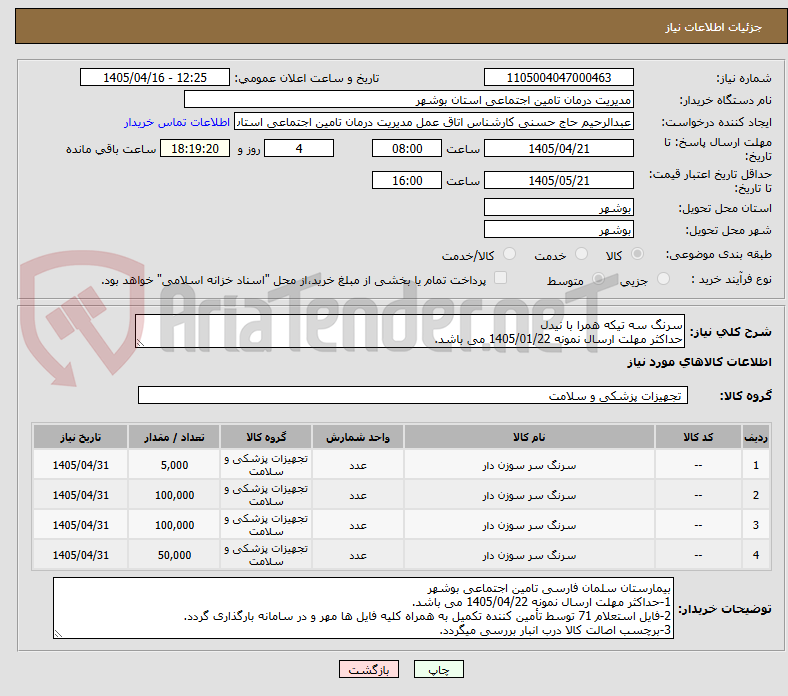Image resolution: width=788 pixels, height=696 pixels.
Task: Click the استان محل تحویل field بوشهر
Action: pyautogui.click(x=558, y=207)
